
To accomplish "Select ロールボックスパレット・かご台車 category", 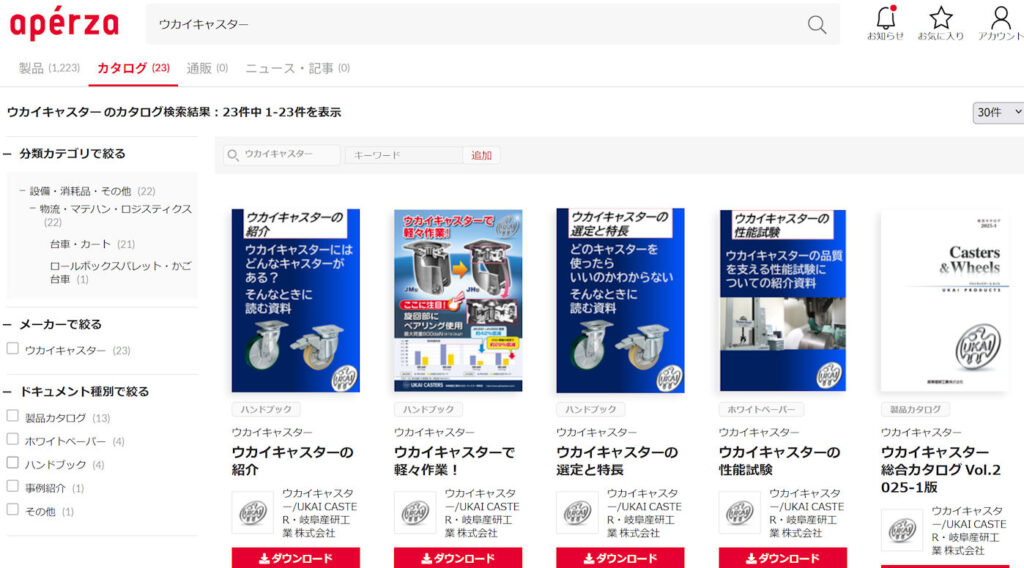I will (120, 272).
